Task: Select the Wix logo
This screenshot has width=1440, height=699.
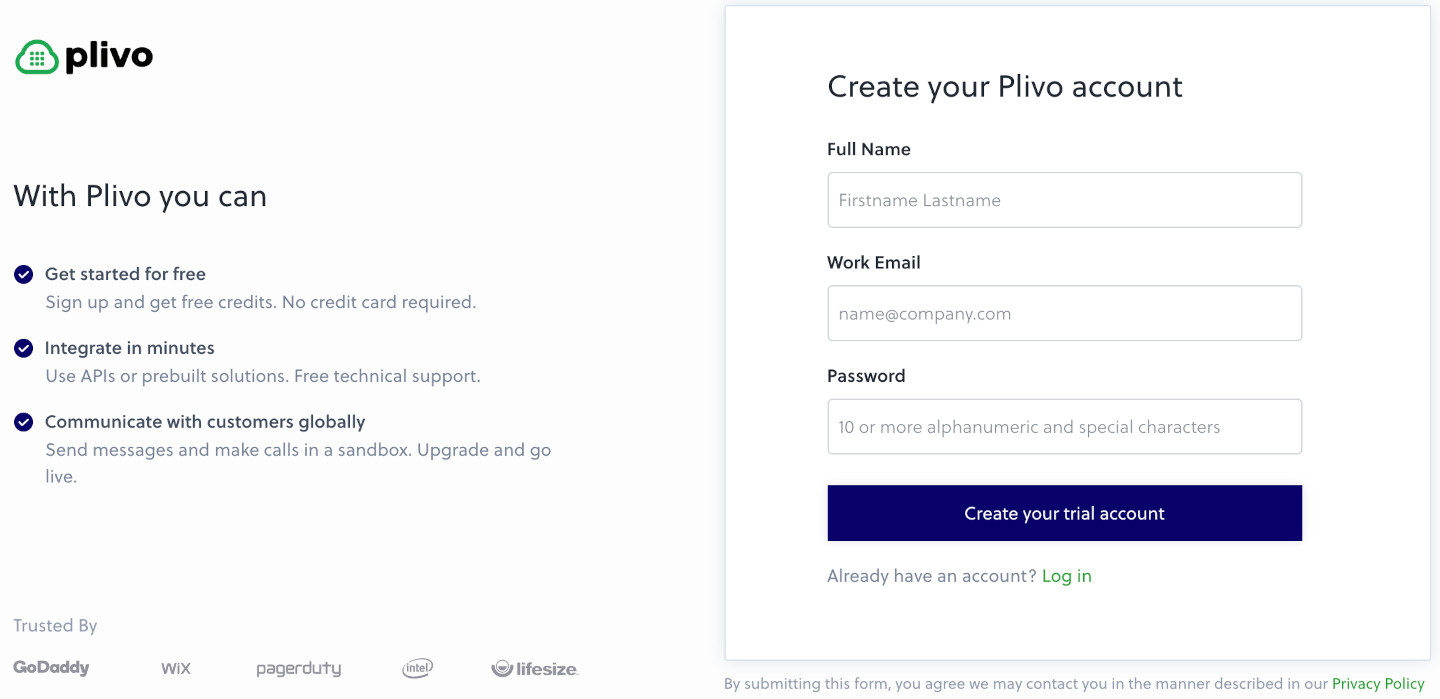Action: click(175, 668)
